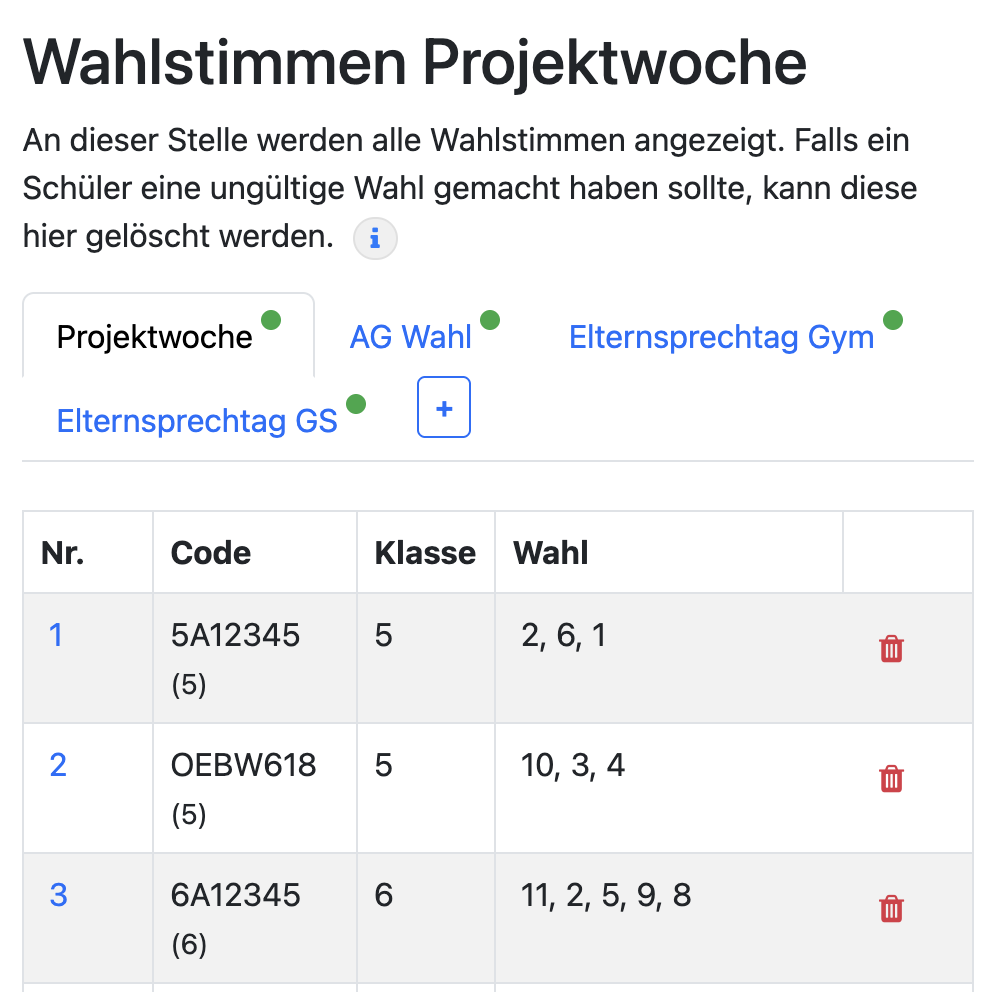Click the Nr. column header
990x992 pixels.
63,553
